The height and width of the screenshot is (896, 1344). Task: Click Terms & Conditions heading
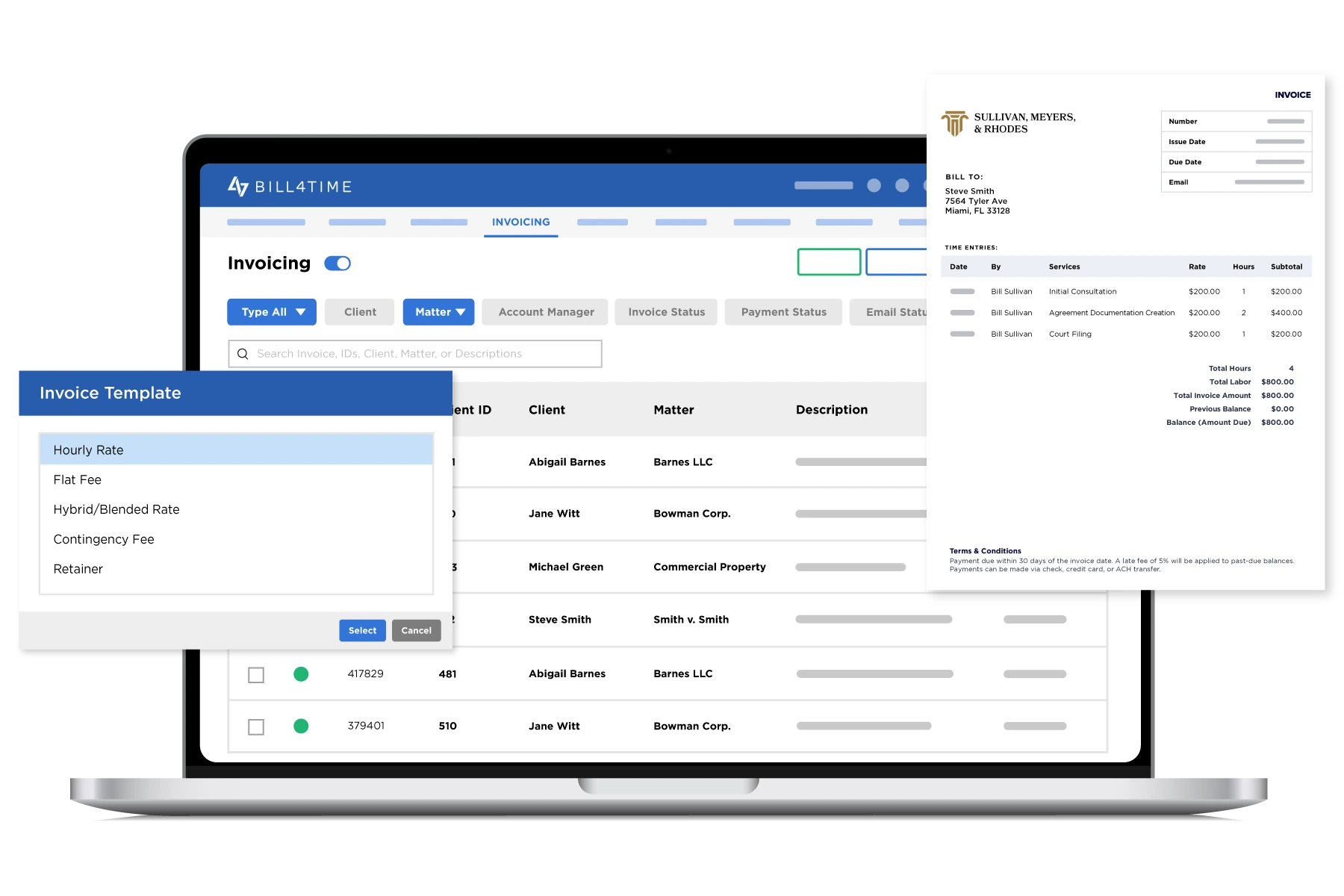click(x=985, y=551)
